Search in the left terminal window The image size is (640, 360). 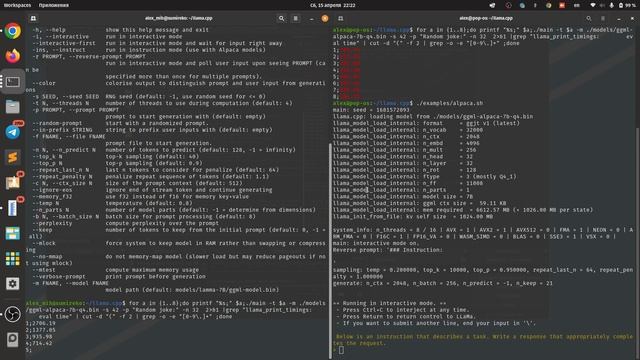pos(281,18)
